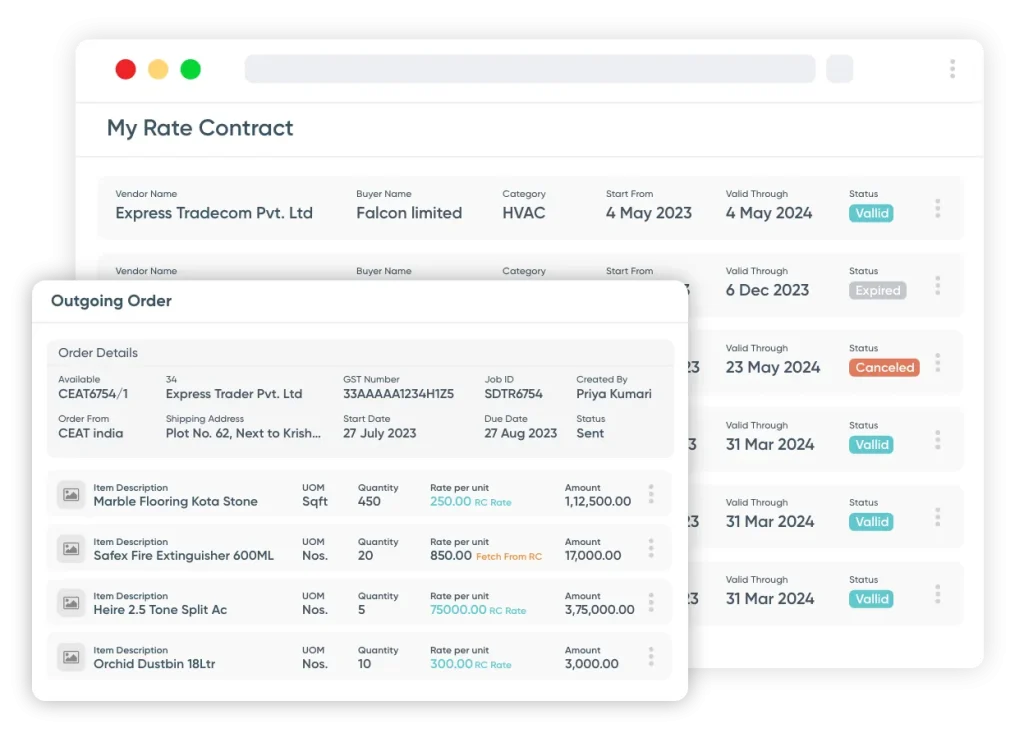Click the truncated shipping address Plot No. 62
Screen dimensions: 1024x733
click(x=243, y=434)
